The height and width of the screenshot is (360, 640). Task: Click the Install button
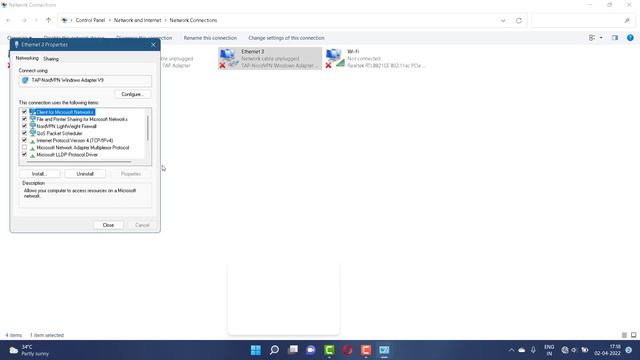coord(40,174)
